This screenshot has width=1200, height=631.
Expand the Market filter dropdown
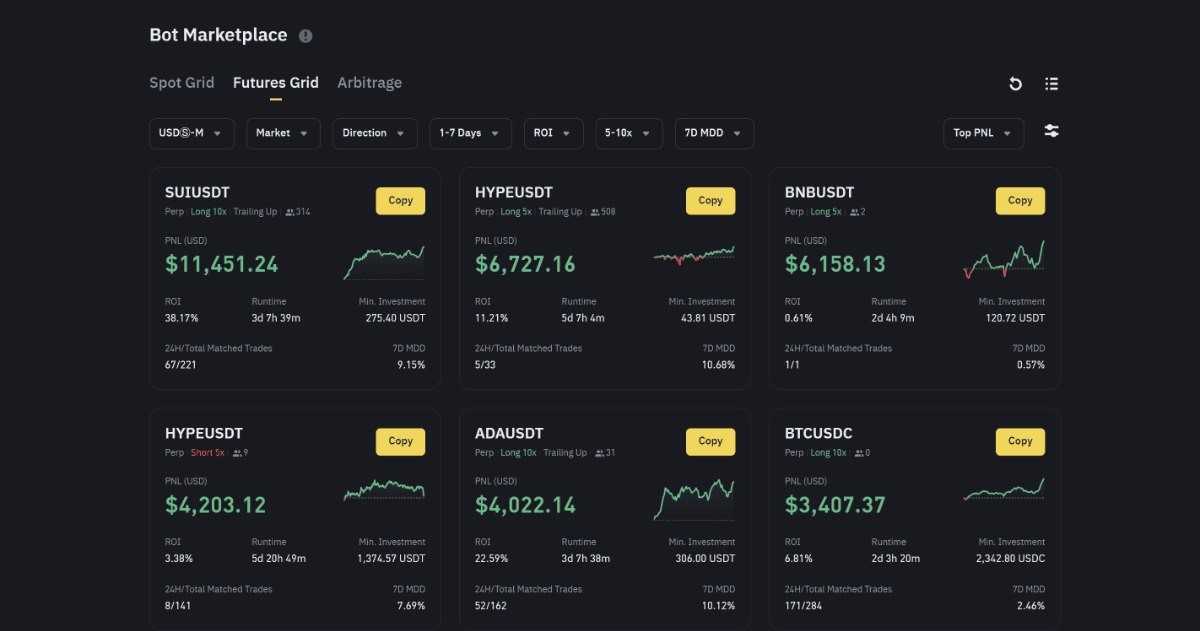tap(283, 133)
